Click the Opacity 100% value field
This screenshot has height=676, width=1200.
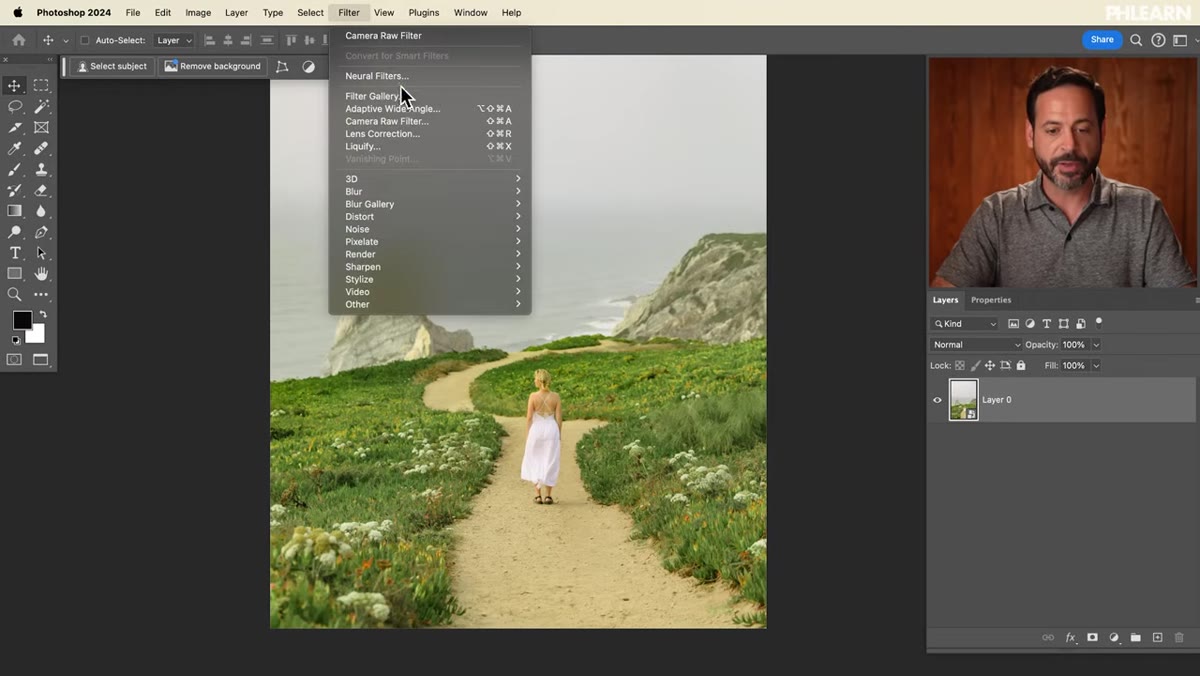click(x=1074, y=345)
